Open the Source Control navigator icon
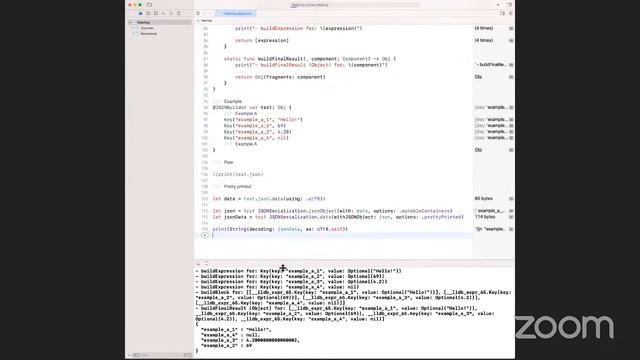This screenshot has width=640, height=360. pyautogui.click(x=148, y=13)
